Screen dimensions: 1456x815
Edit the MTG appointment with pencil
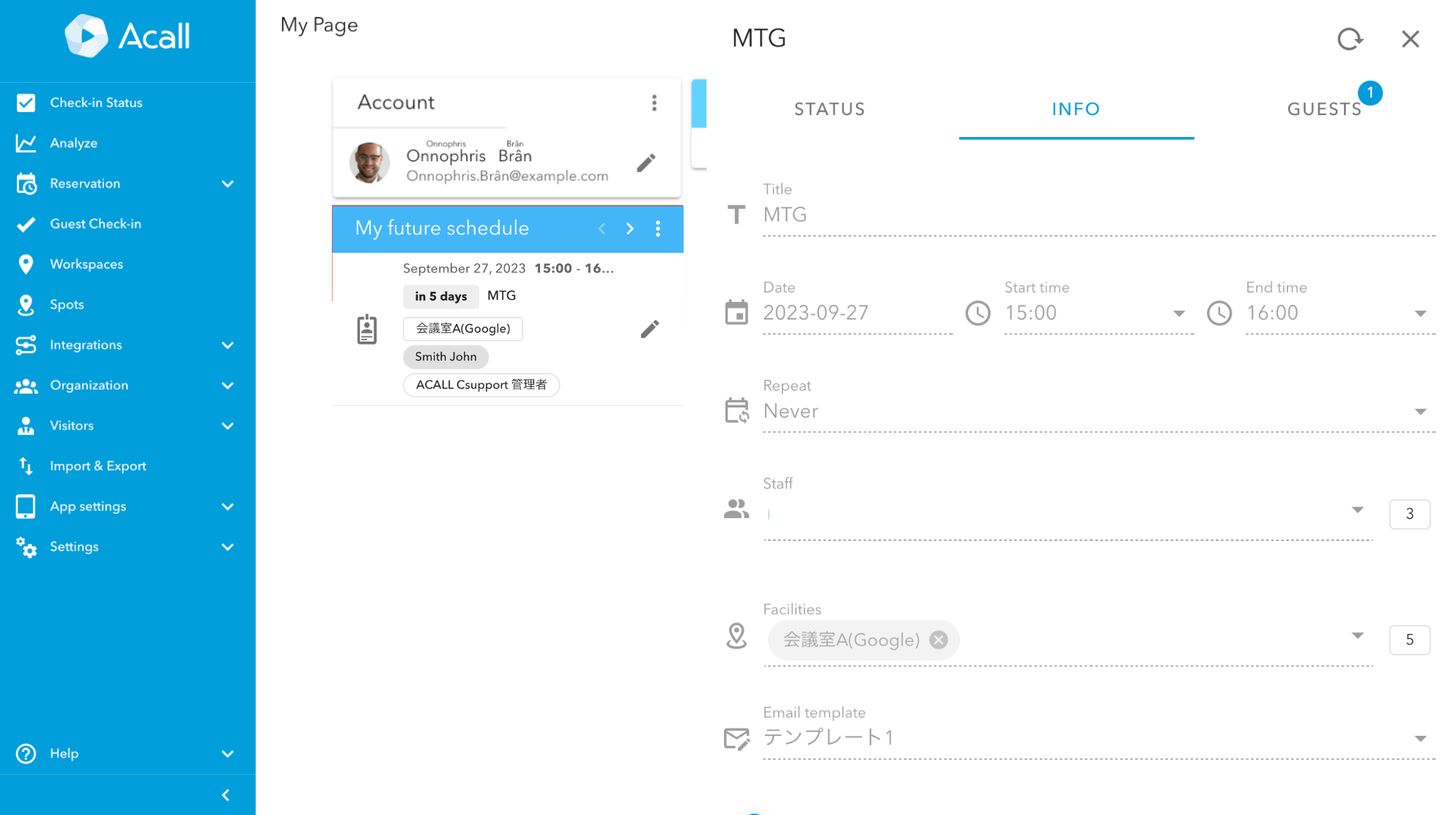(x=649, y=329)
